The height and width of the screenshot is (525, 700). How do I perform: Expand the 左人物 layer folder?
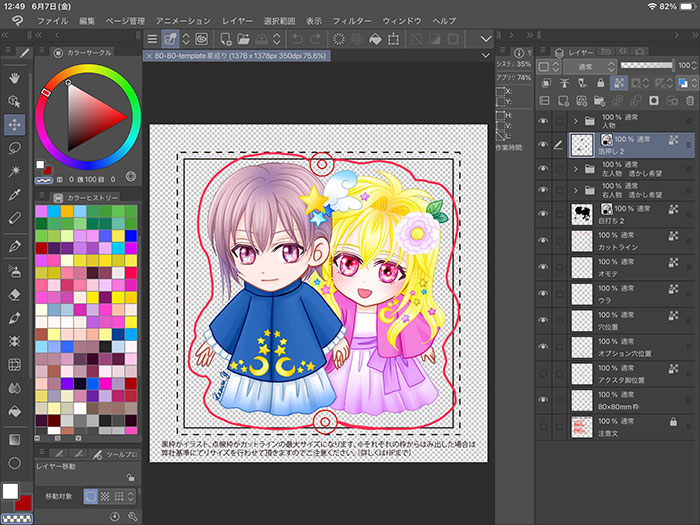(575, 169)
